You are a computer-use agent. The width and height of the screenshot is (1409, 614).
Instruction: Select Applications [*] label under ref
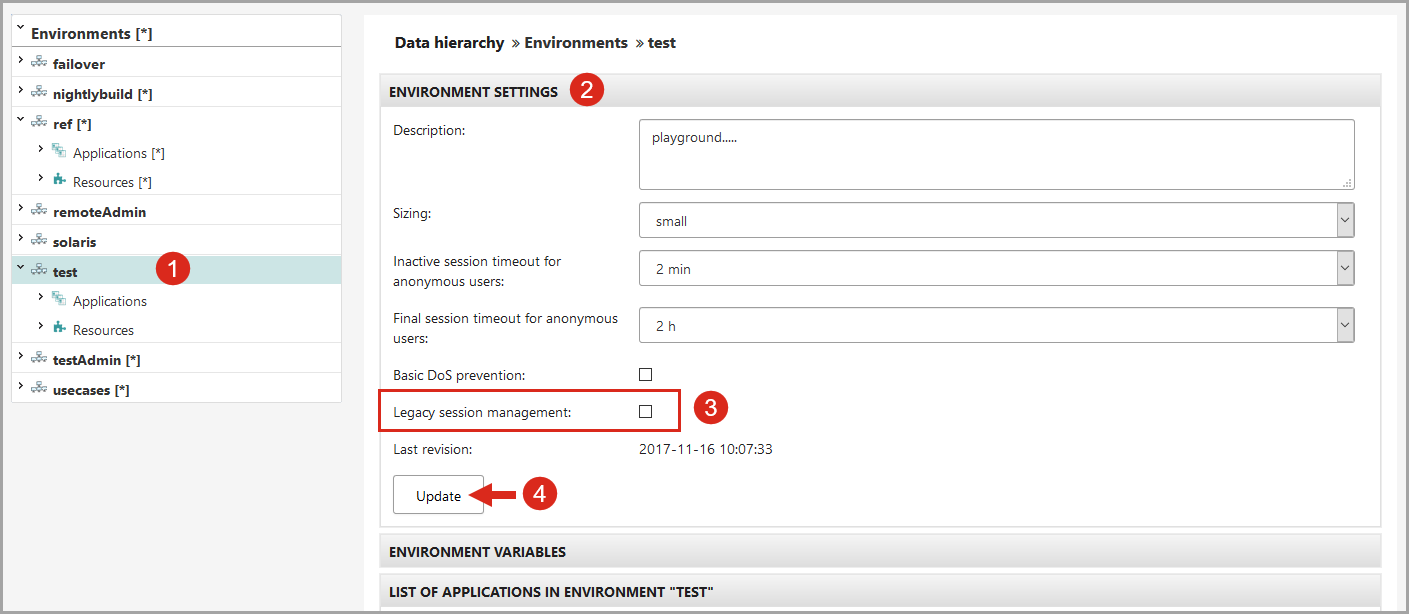119,153
